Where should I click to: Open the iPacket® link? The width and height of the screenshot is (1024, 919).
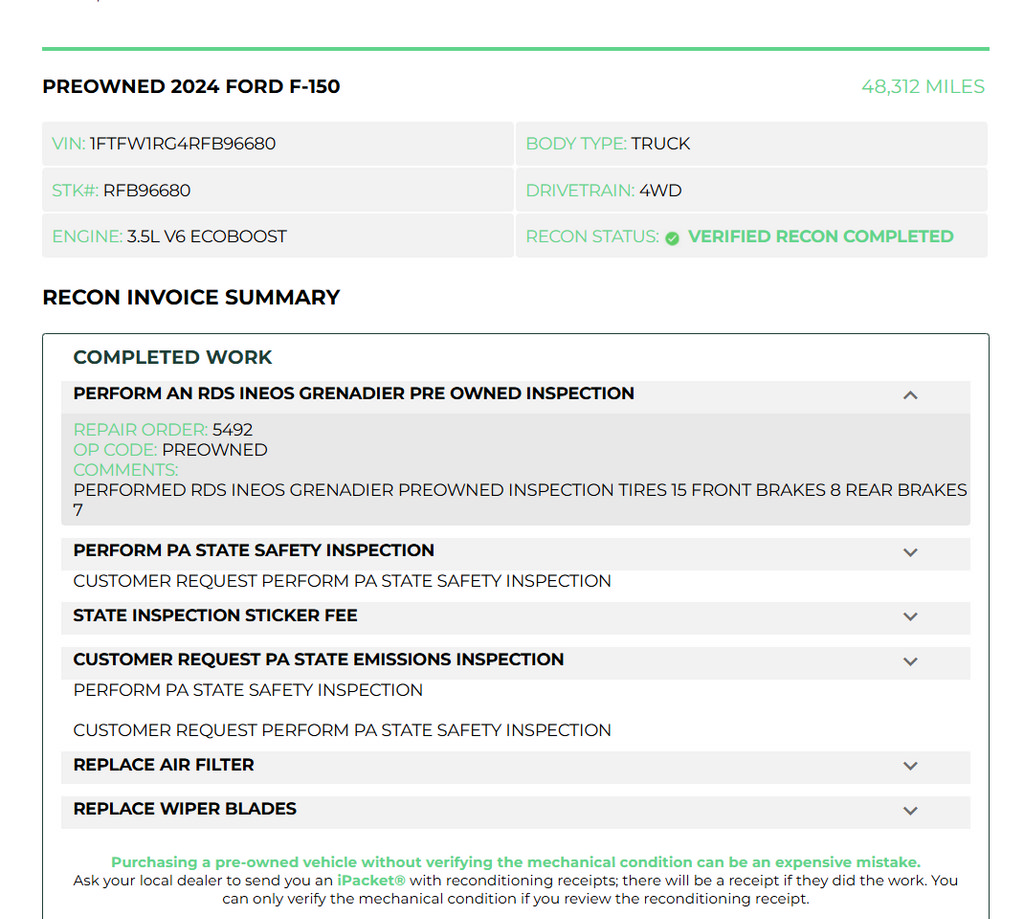click(371, 880)
